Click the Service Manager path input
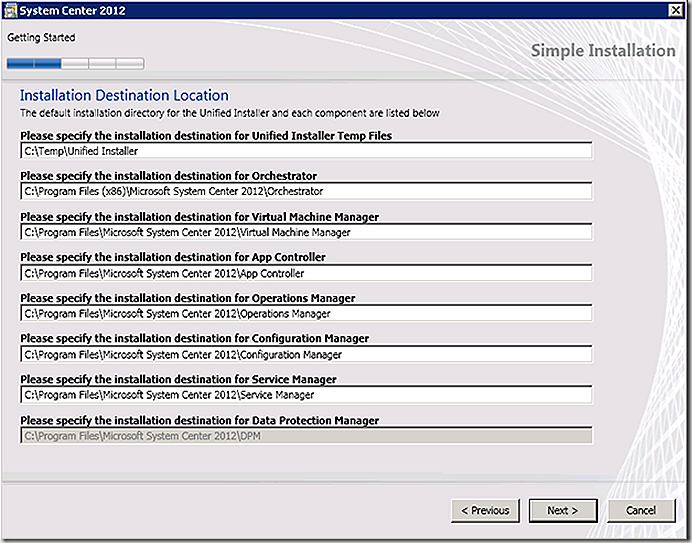Image resolution: width=692 pixels, height=543 pixels. (x=306, y=395)
